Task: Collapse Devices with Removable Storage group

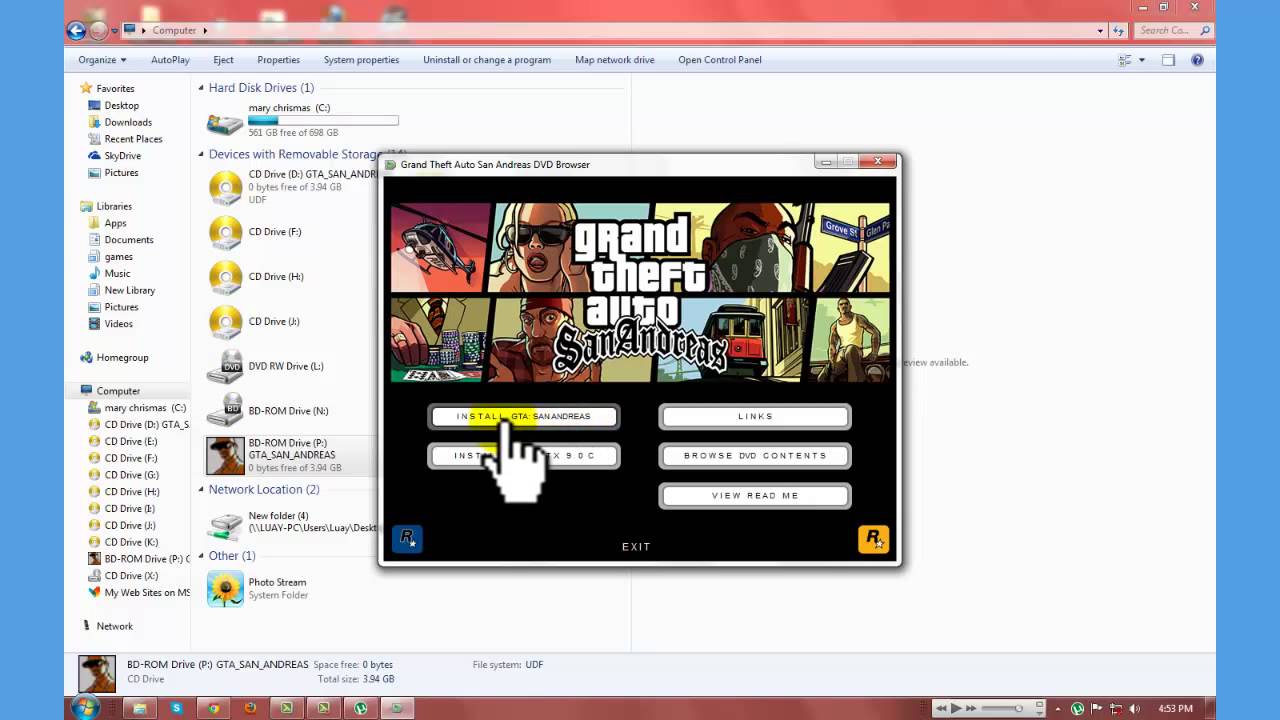Action: point(201,155)
